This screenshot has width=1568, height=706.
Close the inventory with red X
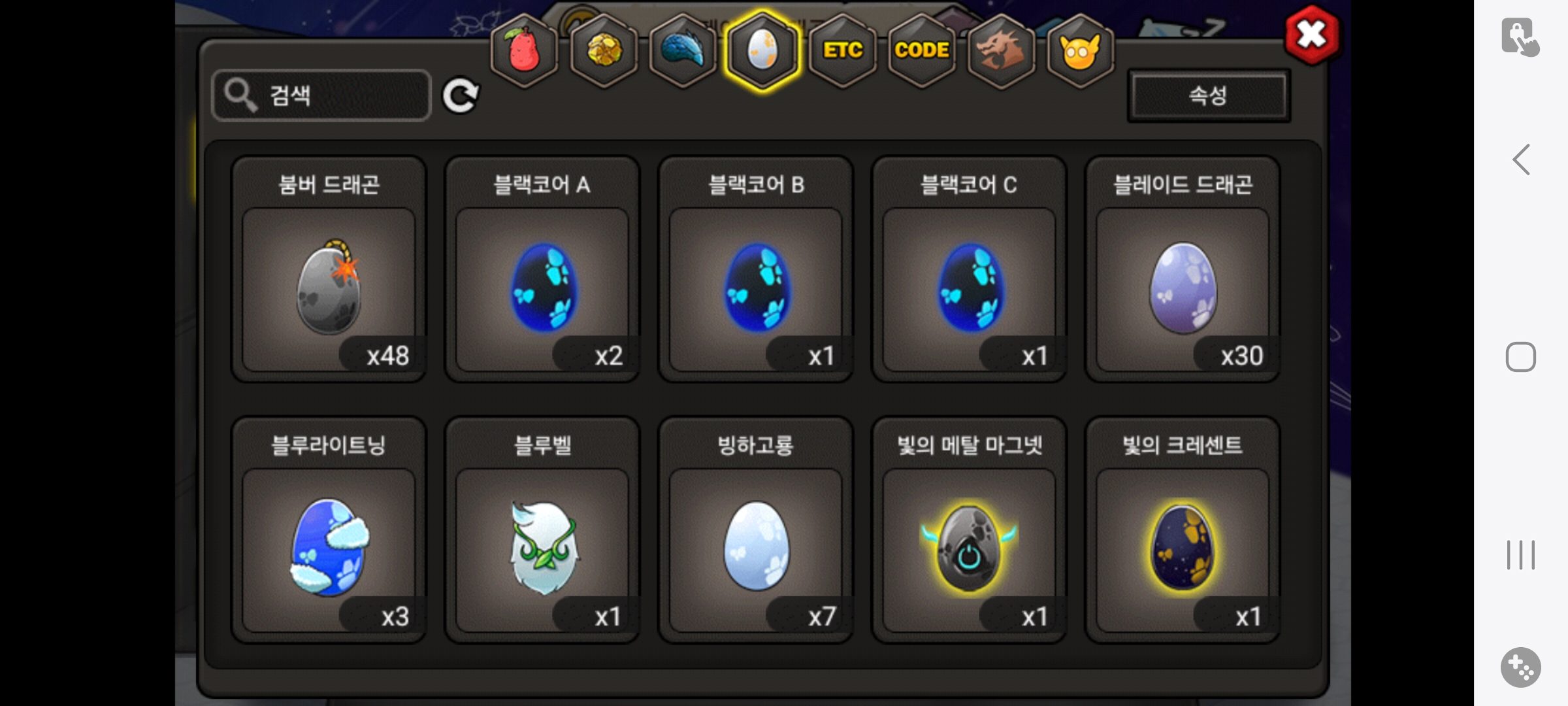[x=1311, y=35]
